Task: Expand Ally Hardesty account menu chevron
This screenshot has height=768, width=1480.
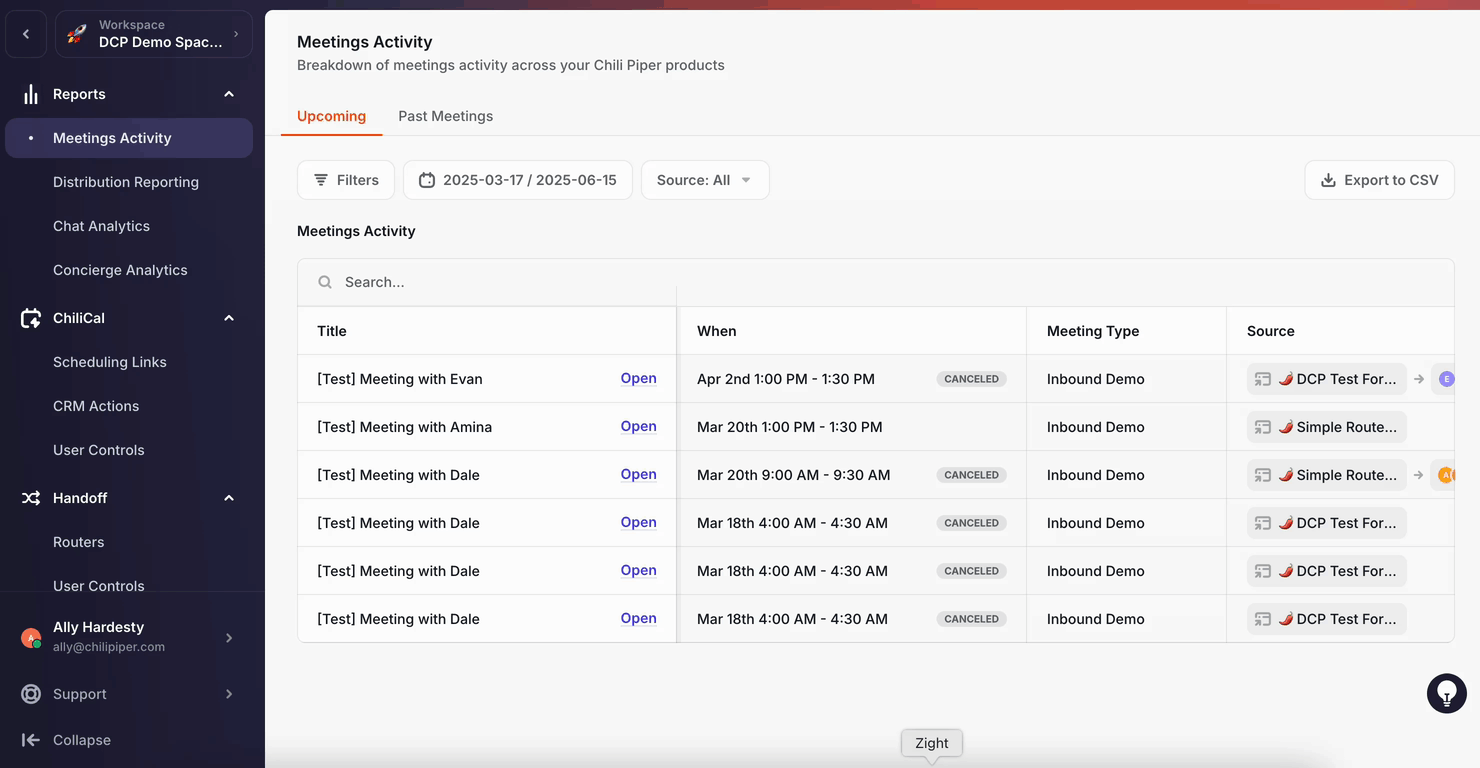Action: tap(229, 637)
